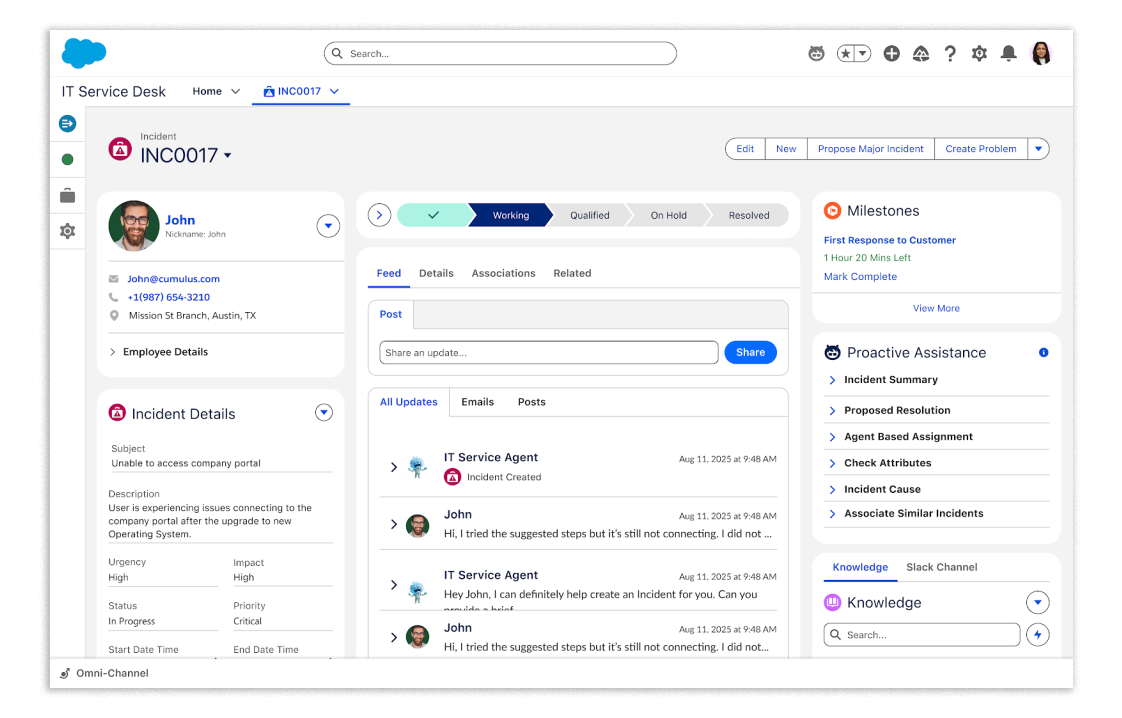Image resolution: width=1122 pixels, height=718 pixels.
Task: Click the favorites star icon
Action: click(x=847, y=54)
